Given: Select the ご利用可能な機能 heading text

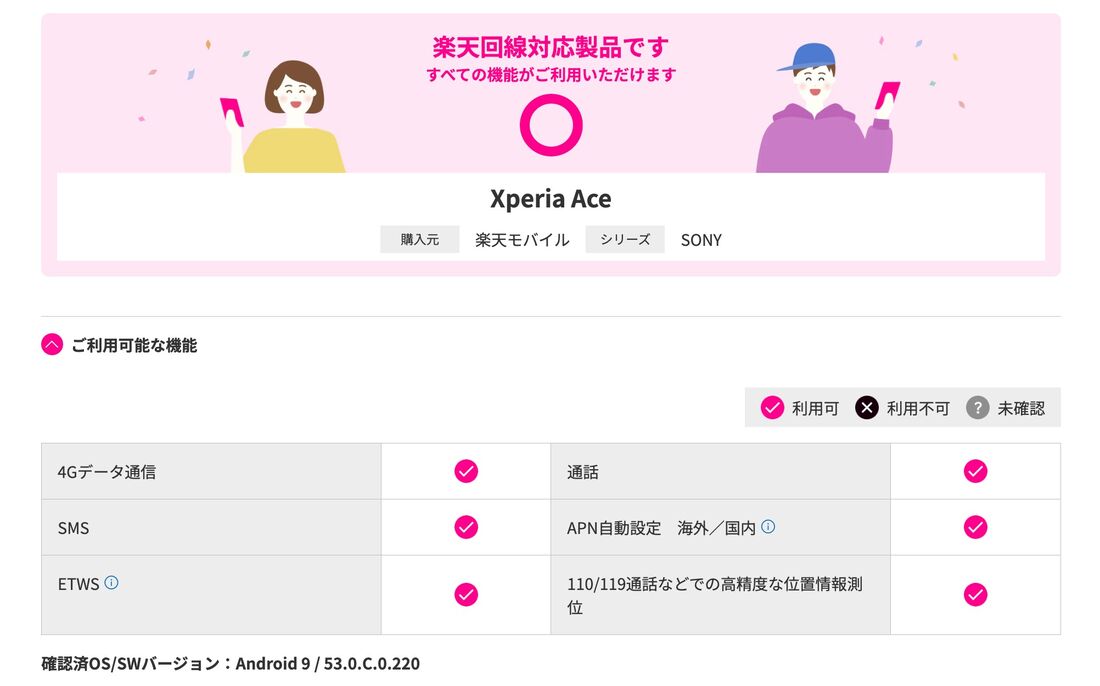Looking at the screenshot, I should pyautogui.click(x=134, y=345).
